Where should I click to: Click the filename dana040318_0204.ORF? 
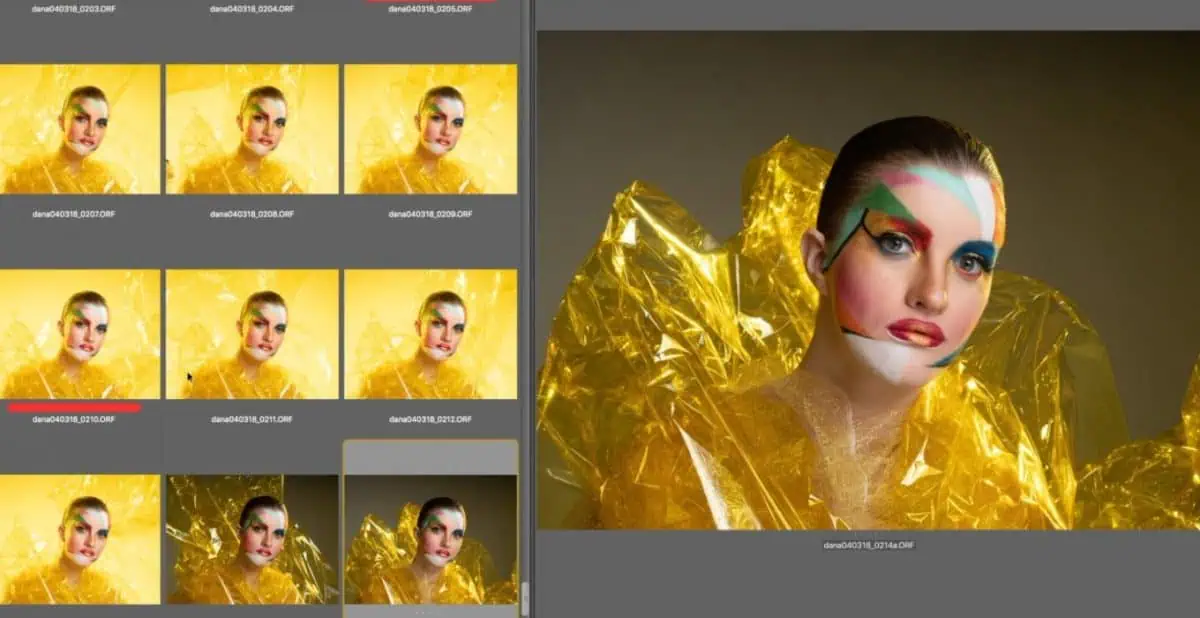252,8
